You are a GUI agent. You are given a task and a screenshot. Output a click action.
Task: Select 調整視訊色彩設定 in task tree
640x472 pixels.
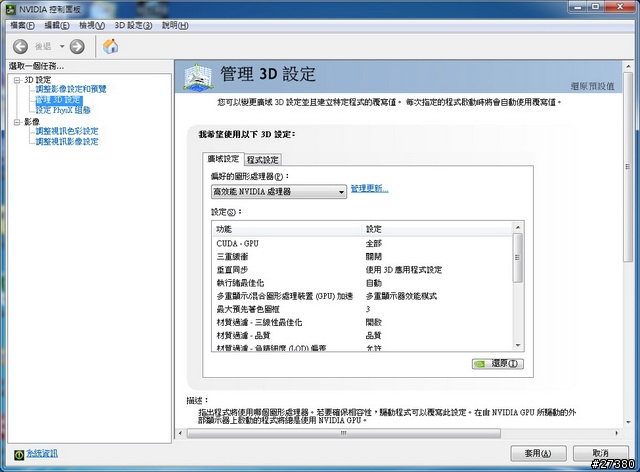[x=67, y=131]
